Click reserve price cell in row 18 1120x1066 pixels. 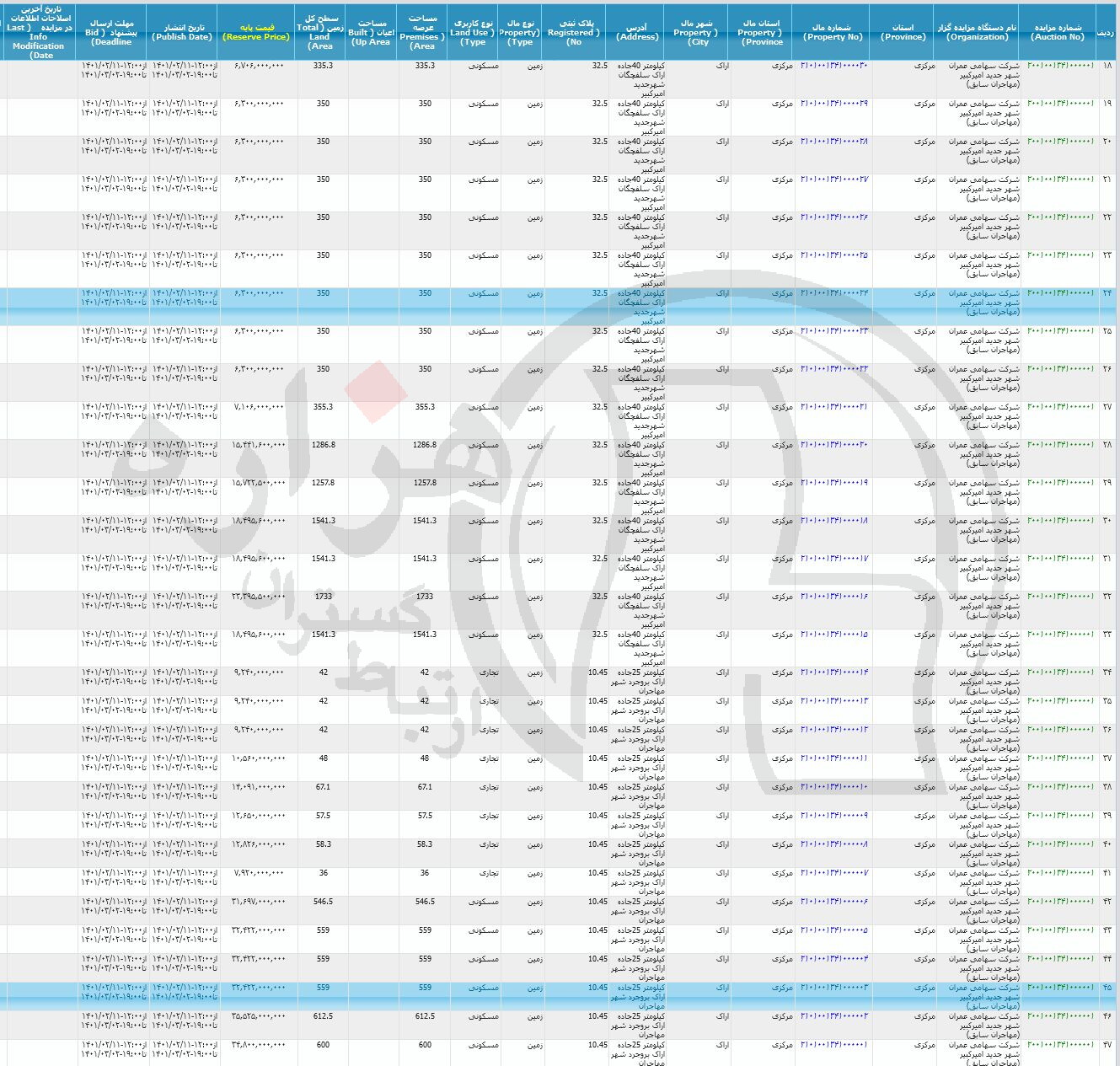click(259, 66)
